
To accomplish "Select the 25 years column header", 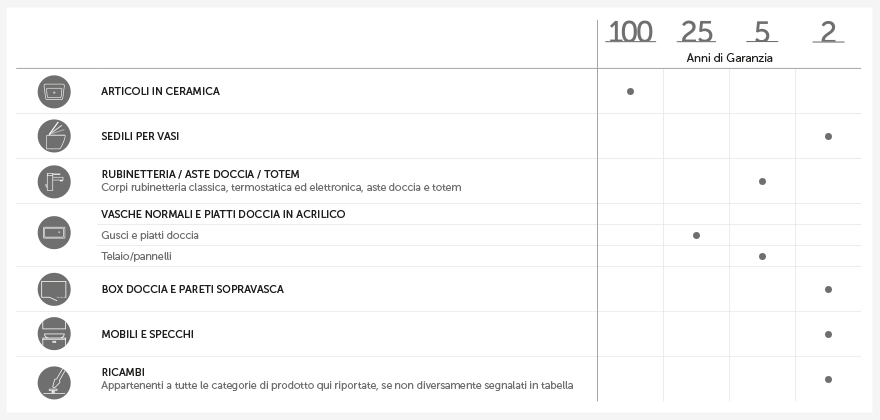I will (x=696, y=32).
